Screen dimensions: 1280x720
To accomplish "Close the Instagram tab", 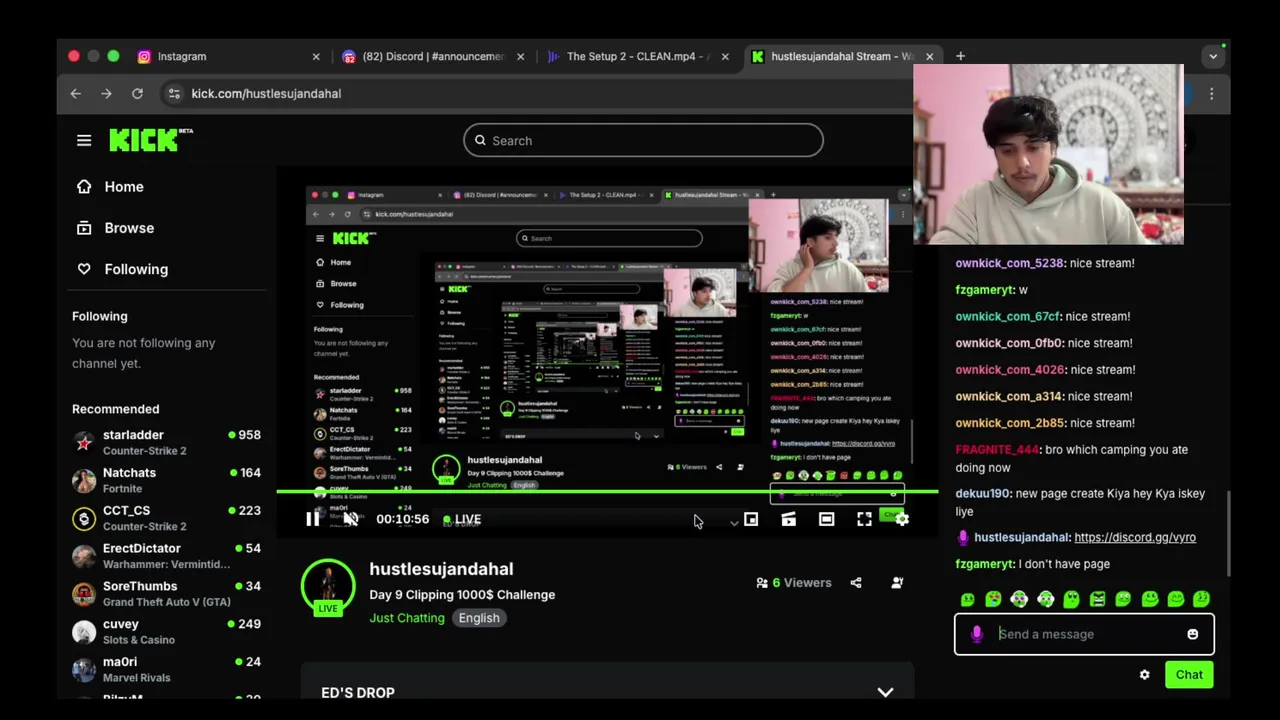I will pyautogui.click(x=316, y=57).
